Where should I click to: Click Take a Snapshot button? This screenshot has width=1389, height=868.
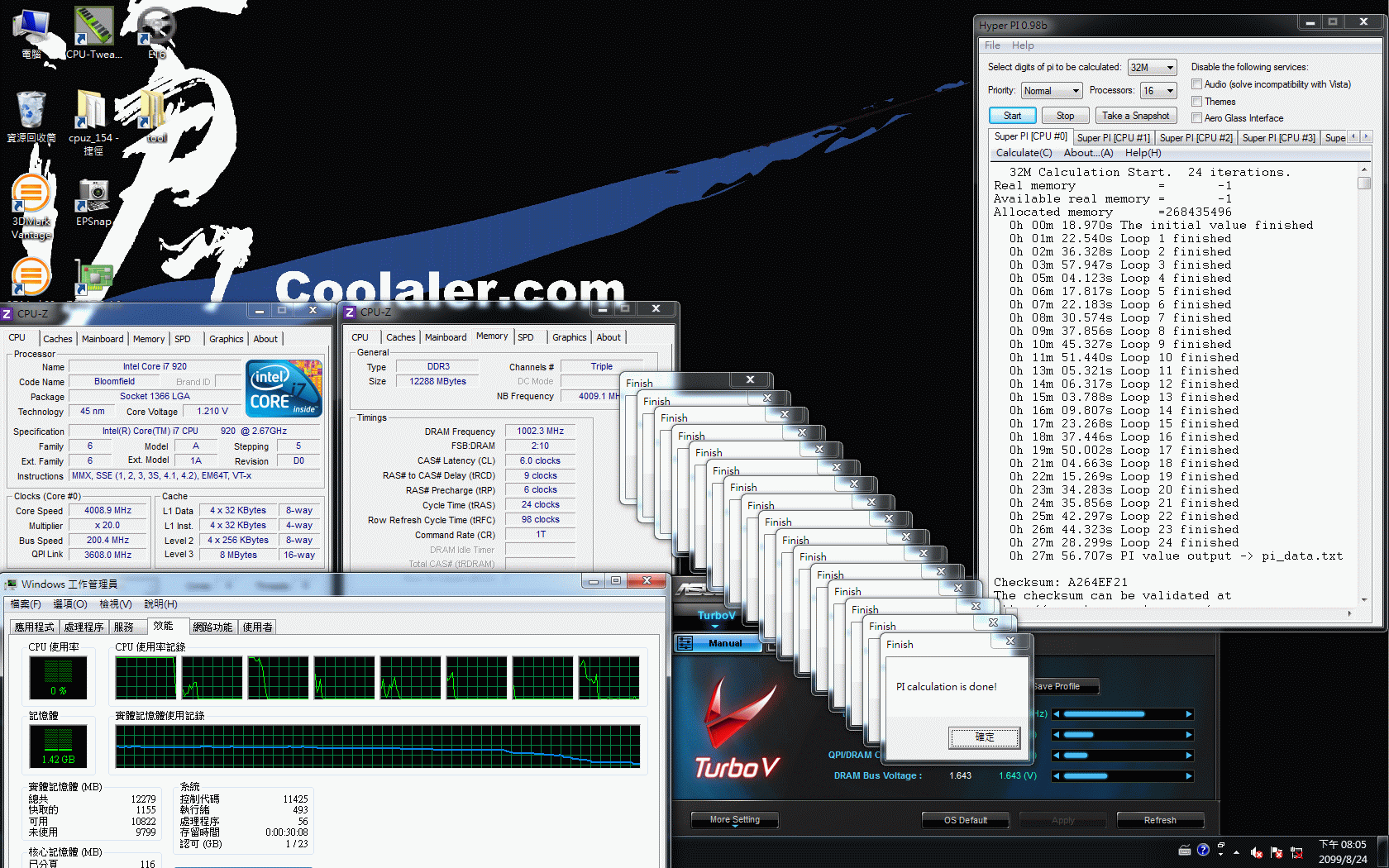1135,116
